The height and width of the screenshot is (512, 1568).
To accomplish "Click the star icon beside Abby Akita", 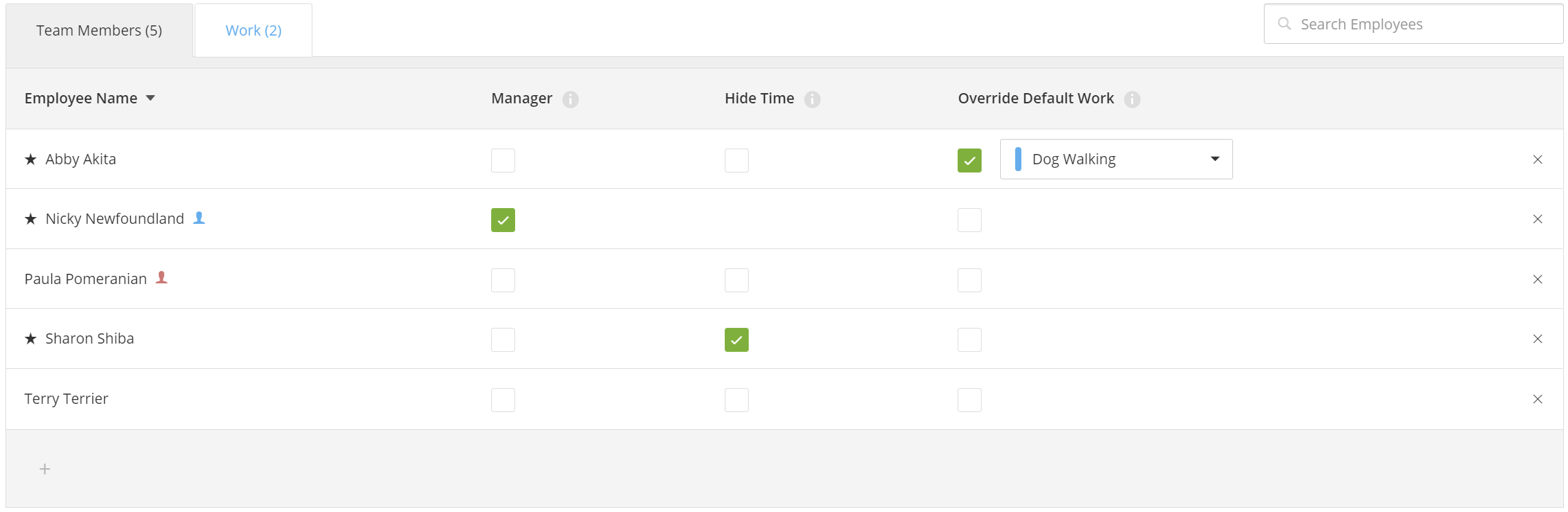I will [31, 159].
